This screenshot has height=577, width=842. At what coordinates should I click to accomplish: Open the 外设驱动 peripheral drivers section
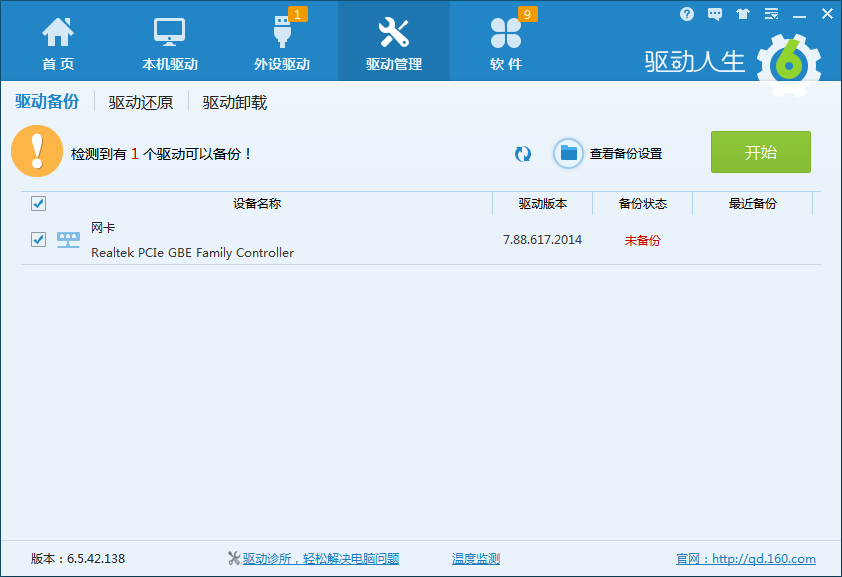point(282,43)
